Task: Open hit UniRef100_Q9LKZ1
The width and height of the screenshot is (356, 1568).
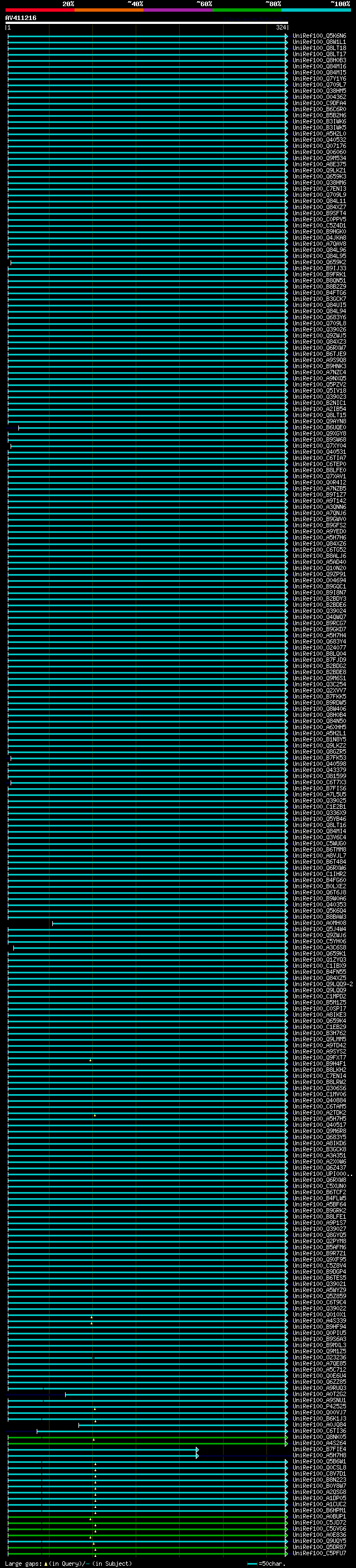Action: tap(319, 170)
